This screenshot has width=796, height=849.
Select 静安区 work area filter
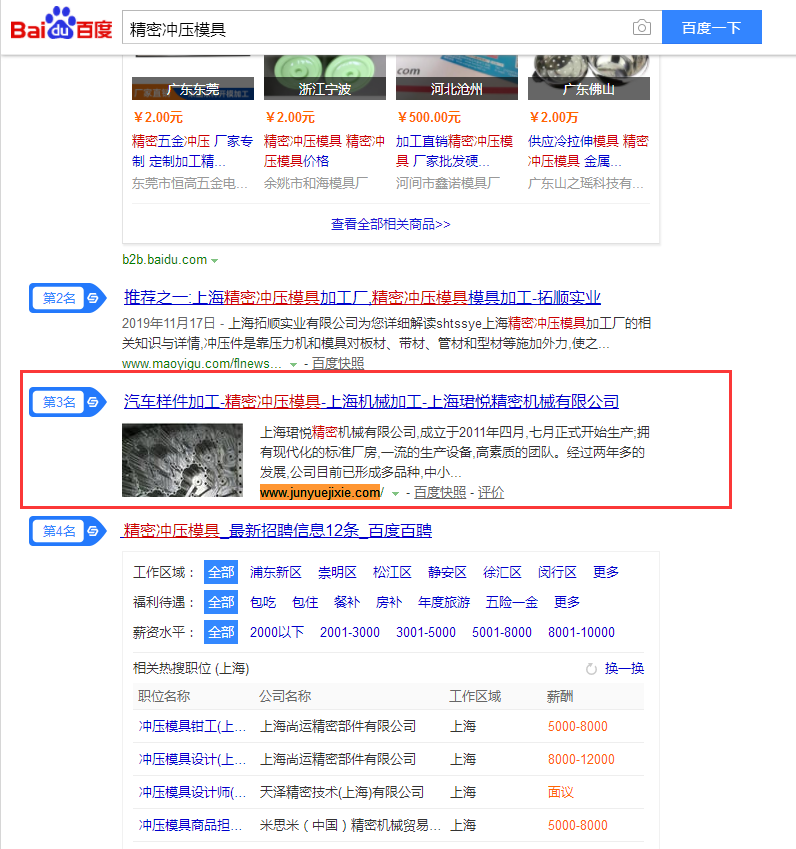tap(447, 572)
